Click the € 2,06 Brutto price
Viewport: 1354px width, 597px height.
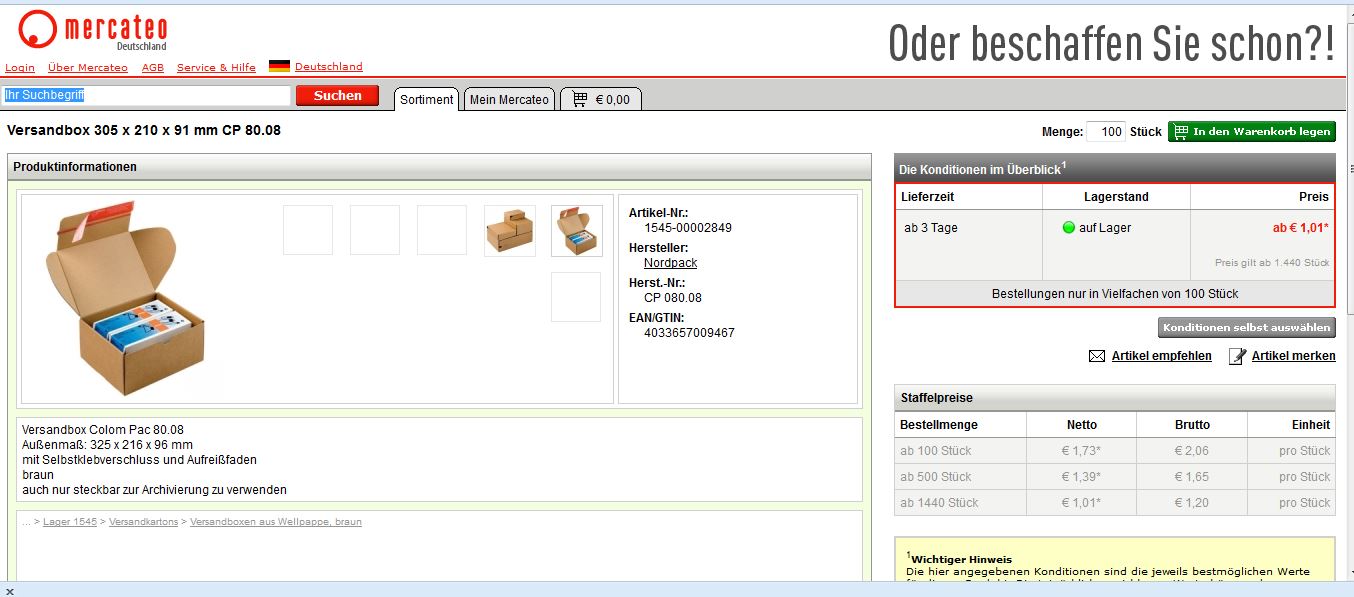pyautogui.click(x=1192, y=451)
